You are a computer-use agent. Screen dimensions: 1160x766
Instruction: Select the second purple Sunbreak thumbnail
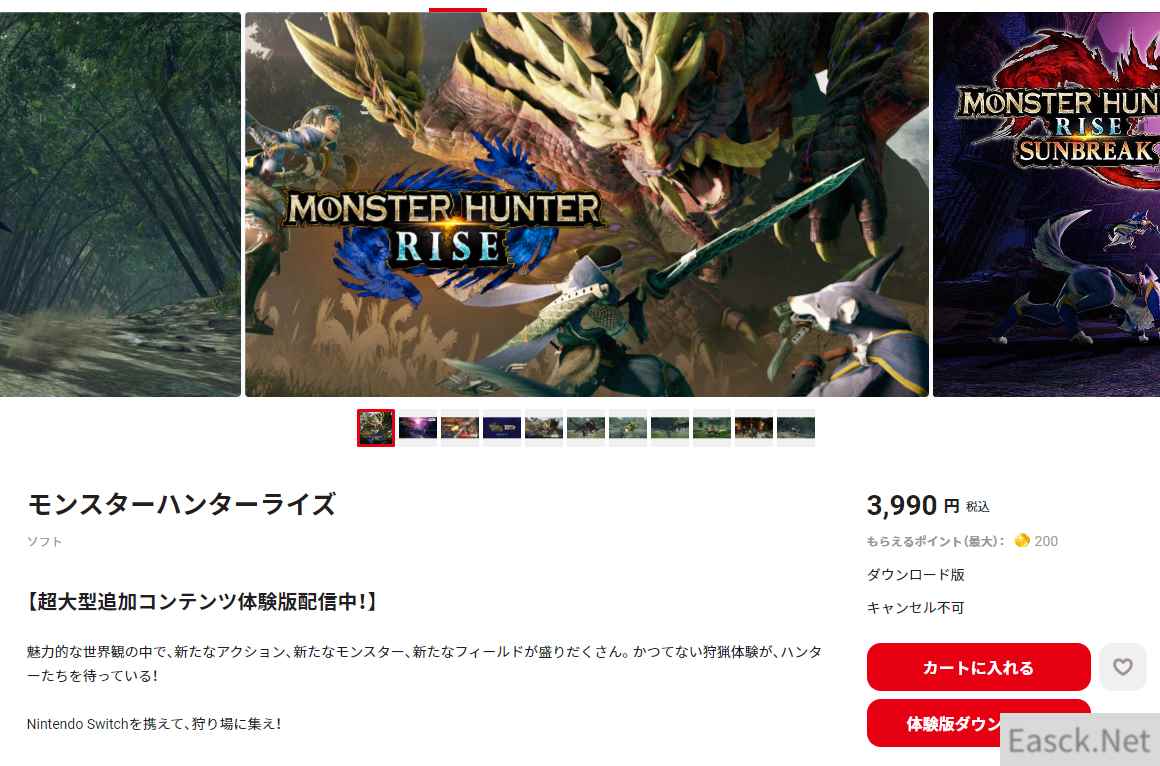(x=418, y=428)
